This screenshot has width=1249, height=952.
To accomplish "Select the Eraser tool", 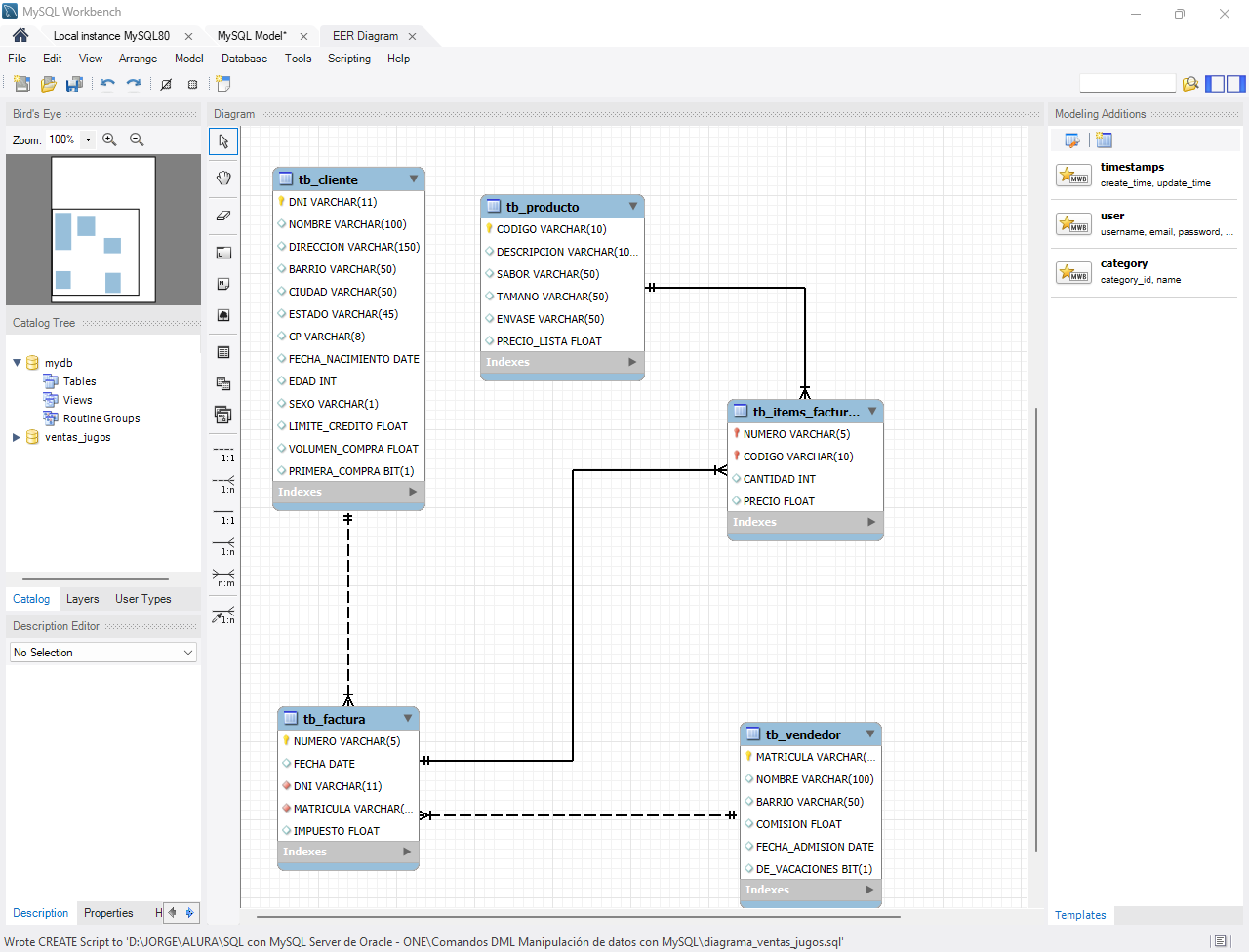I will 223,216.
